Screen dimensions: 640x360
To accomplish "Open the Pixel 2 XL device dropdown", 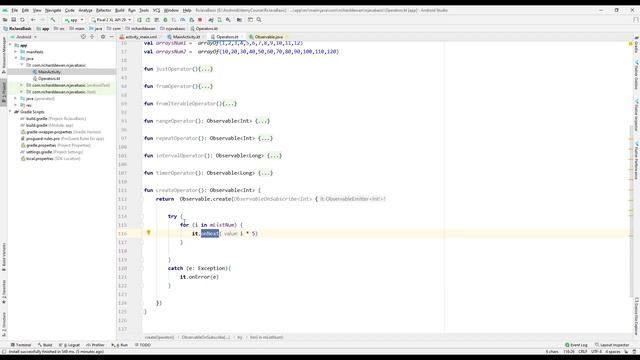I will (x=111, y=20).
